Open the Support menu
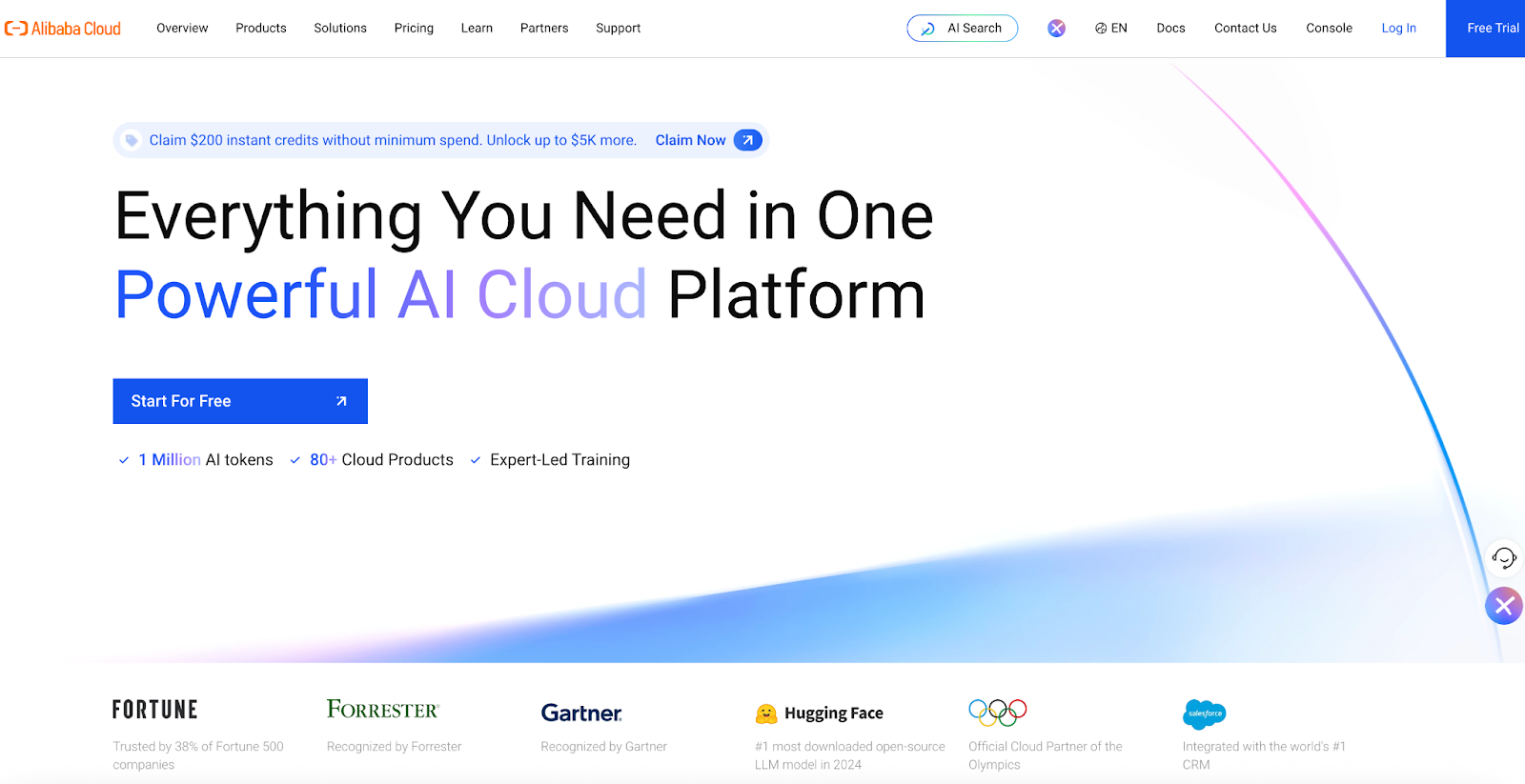 618,29
